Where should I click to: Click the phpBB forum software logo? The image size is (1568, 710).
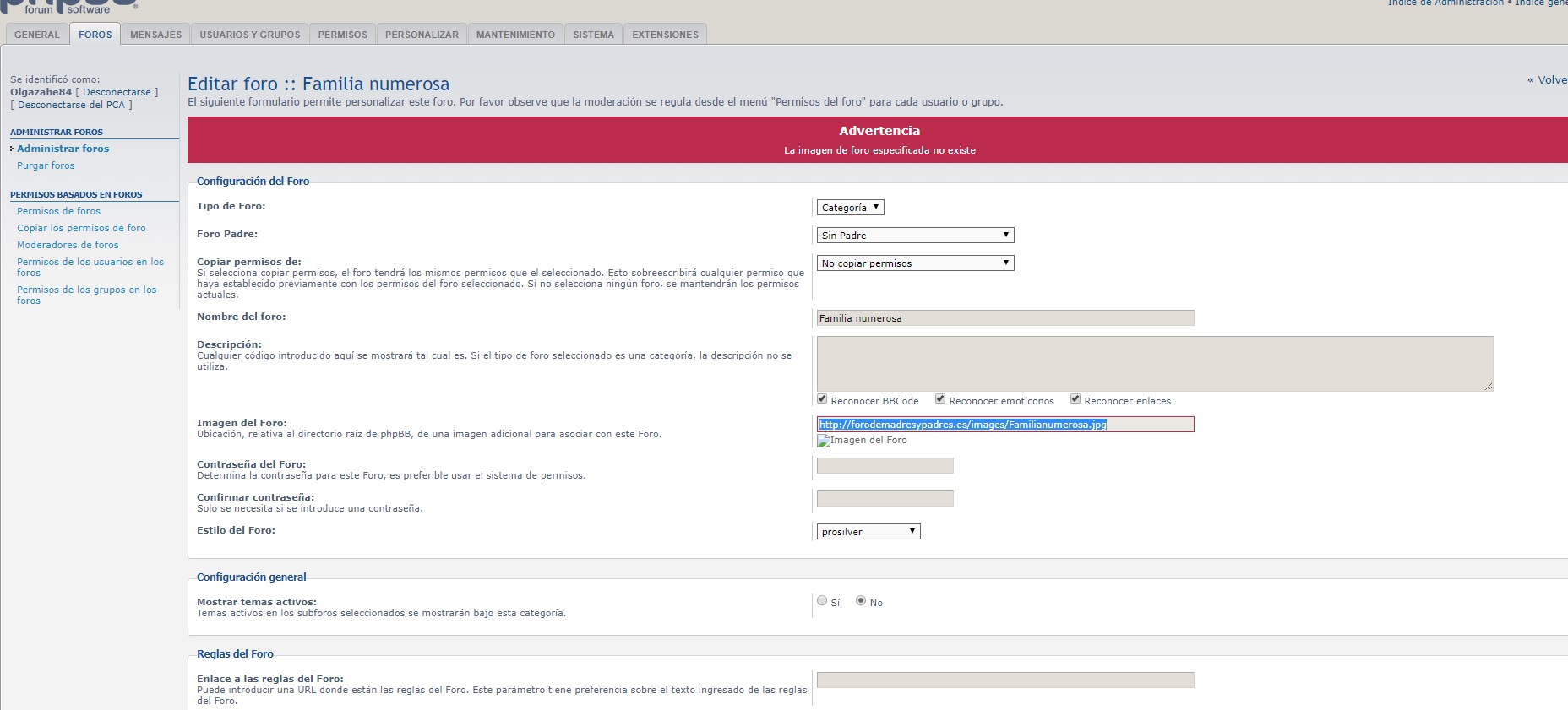click(68, 7)
